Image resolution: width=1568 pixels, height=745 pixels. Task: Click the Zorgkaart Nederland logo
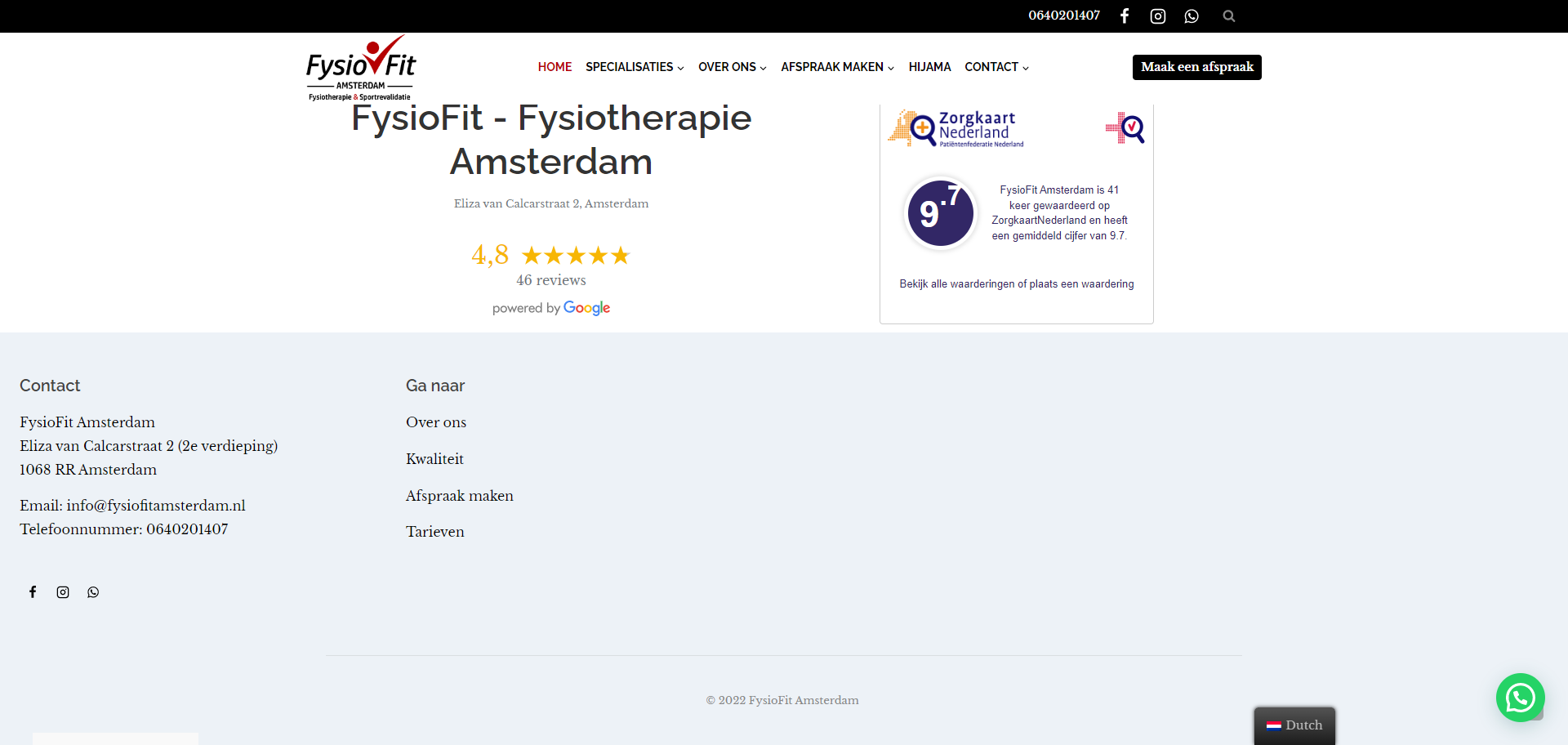point(955,129)
